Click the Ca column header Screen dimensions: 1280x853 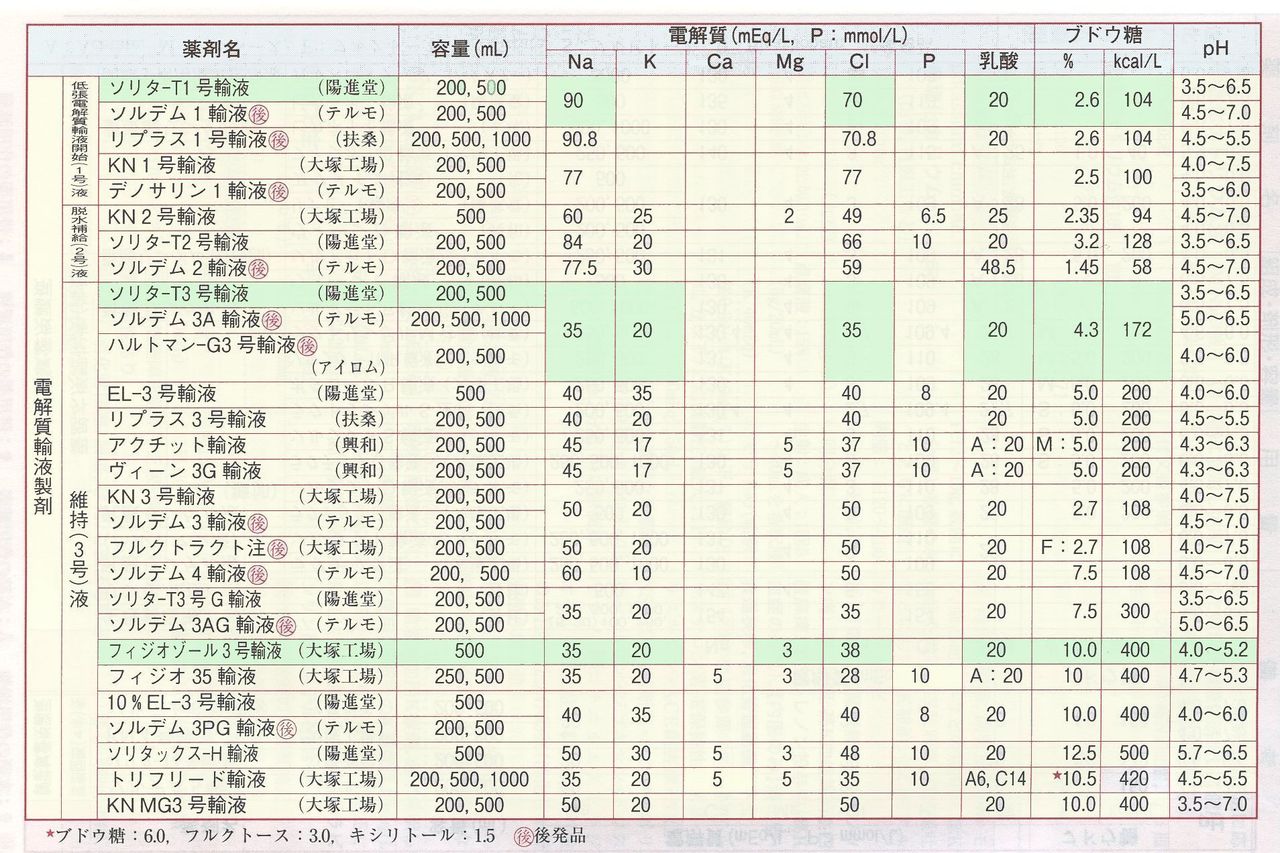(x=719, y=62)
